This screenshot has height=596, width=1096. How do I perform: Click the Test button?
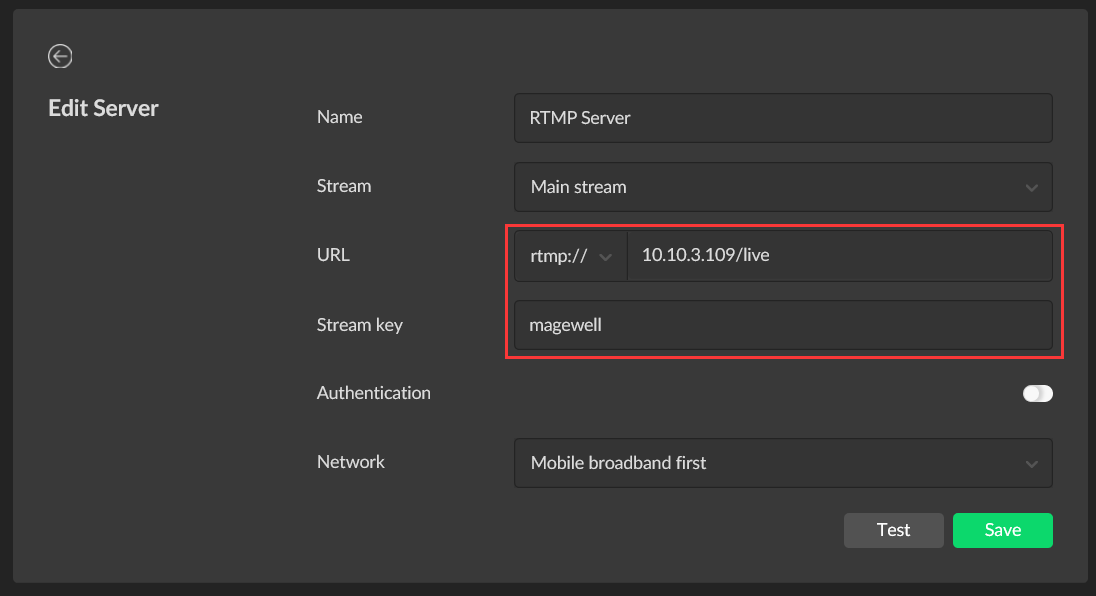coord(893,530)
